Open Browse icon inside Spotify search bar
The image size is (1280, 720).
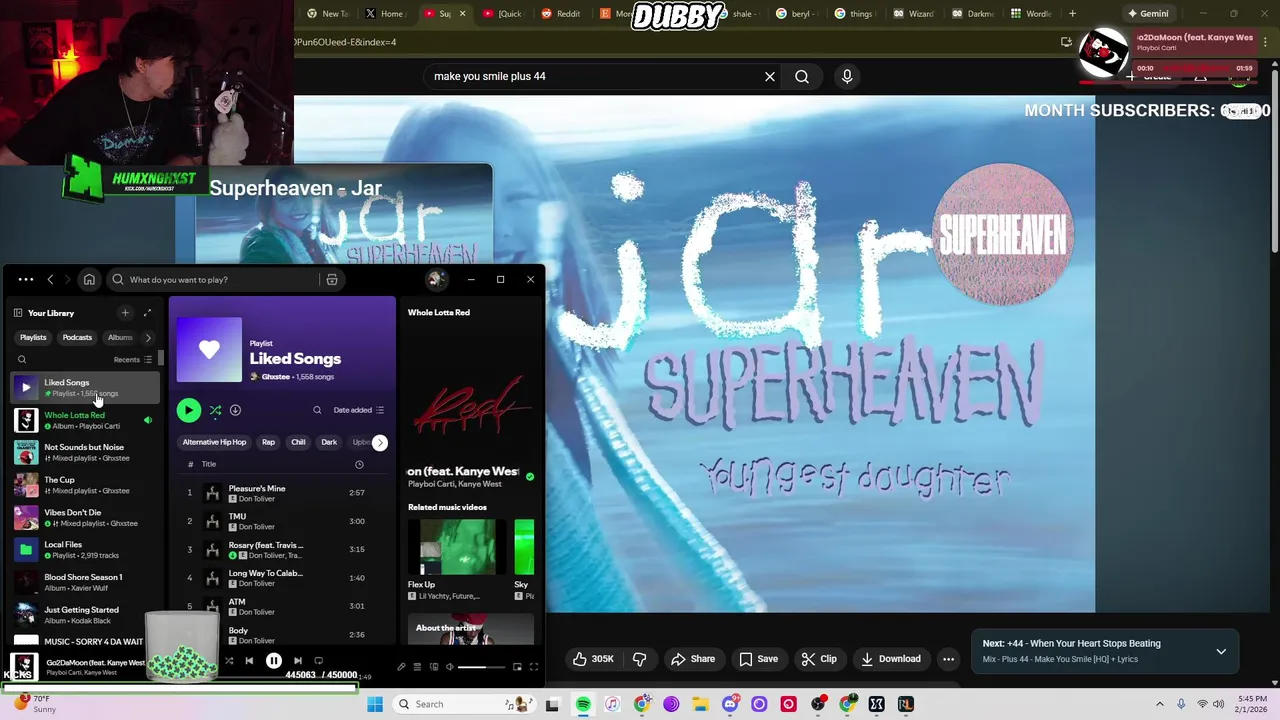pyautogui.click(x=332, y=280)
